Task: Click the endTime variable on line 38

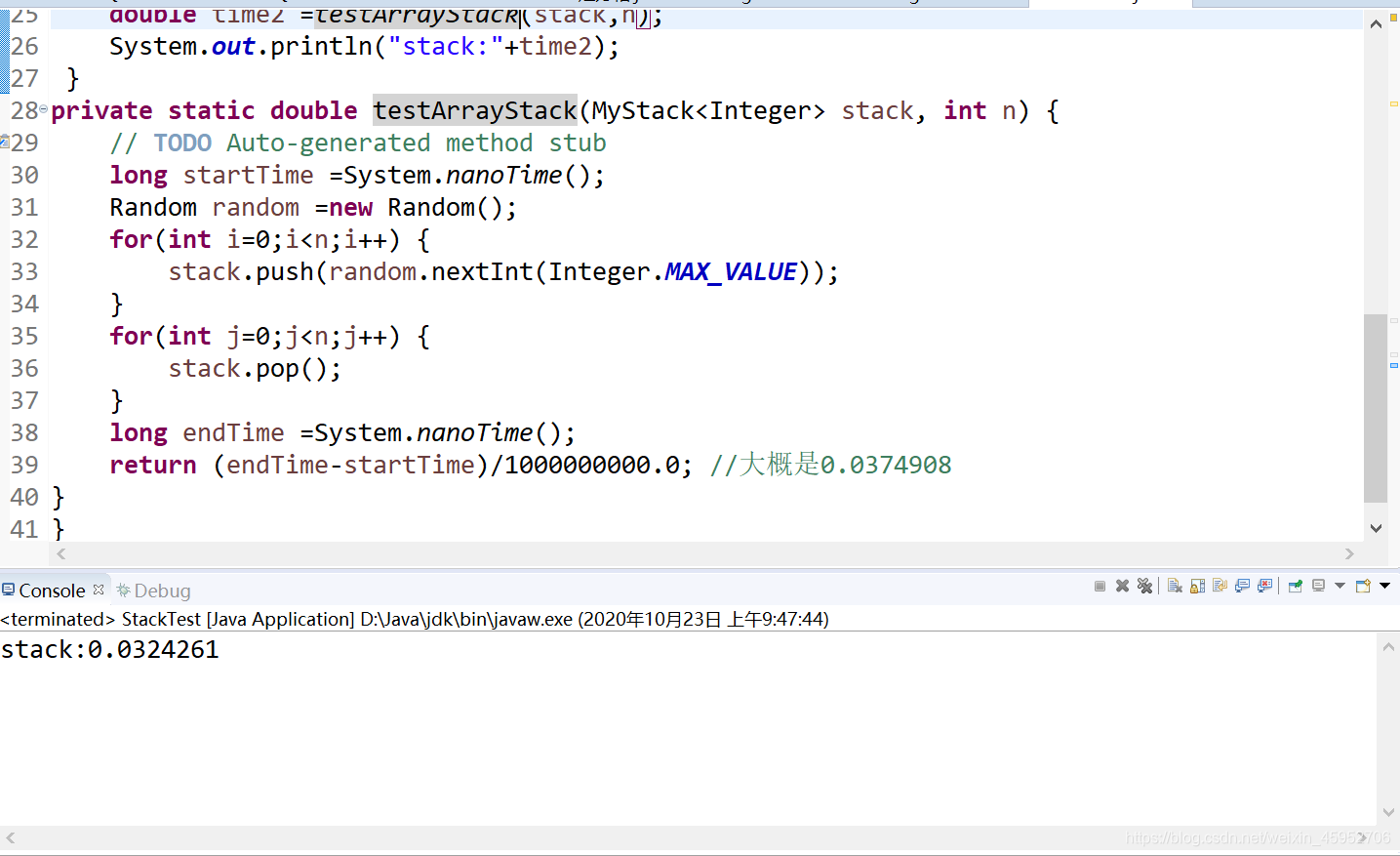Action: click(234, 432)
